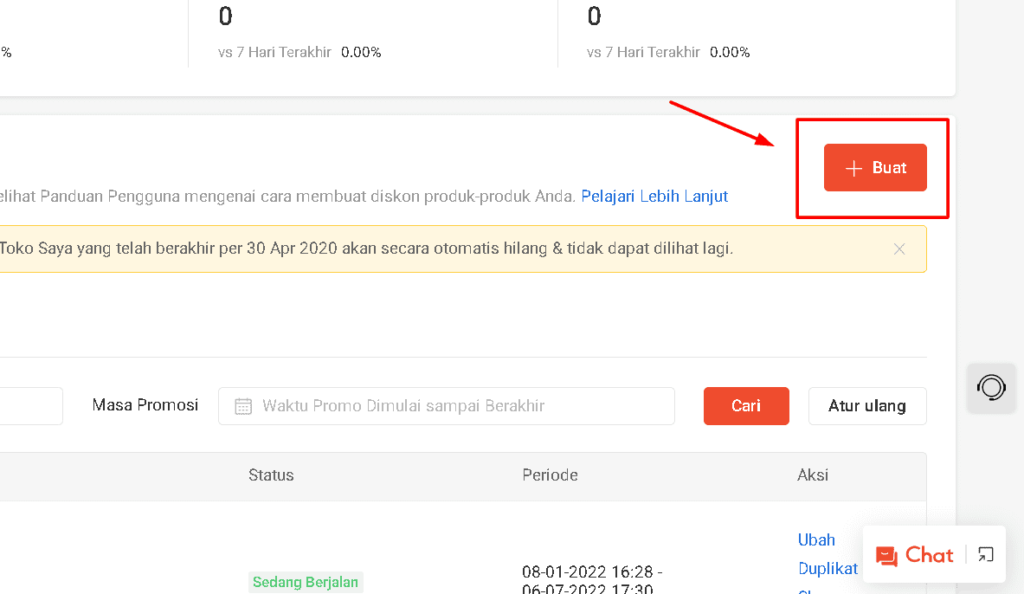Click the Chat label text
Viewport: 1024px width, 594px height.
coord(929,555)
